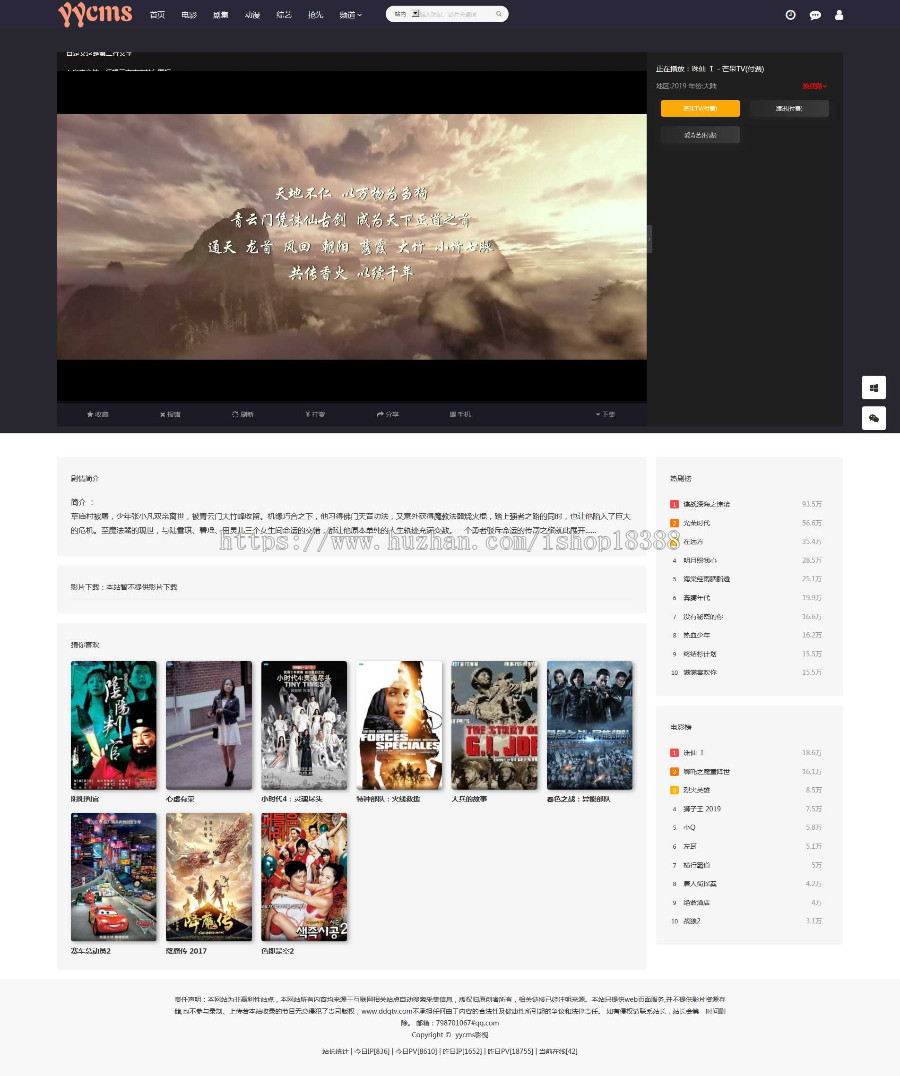
Task: Open the 降魔传 2017 movie poster
Action: [209, 877]
